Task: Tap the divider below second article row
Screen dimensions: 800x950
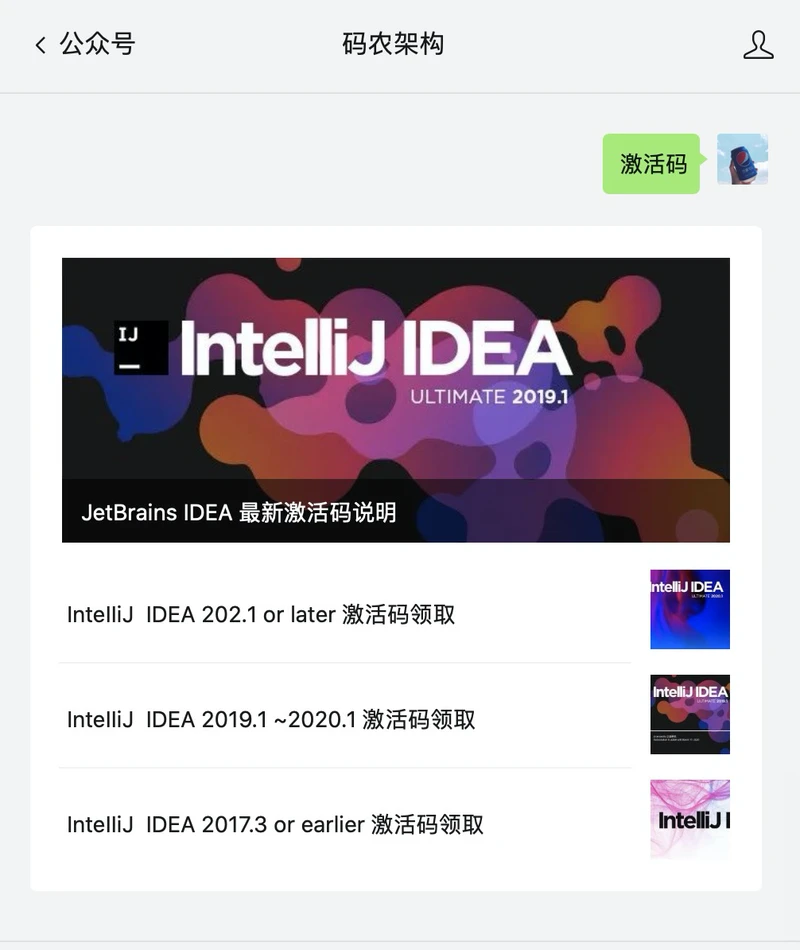Action: [x=345, y=768]
